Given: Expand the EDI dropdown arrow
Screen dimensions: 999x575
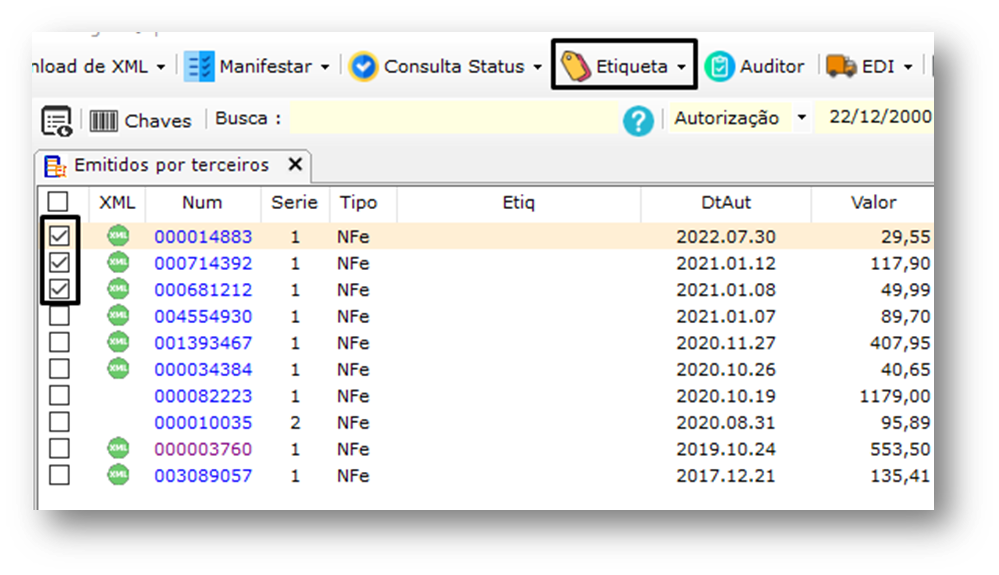Looking at the screenshot, I should coord(908,67).
